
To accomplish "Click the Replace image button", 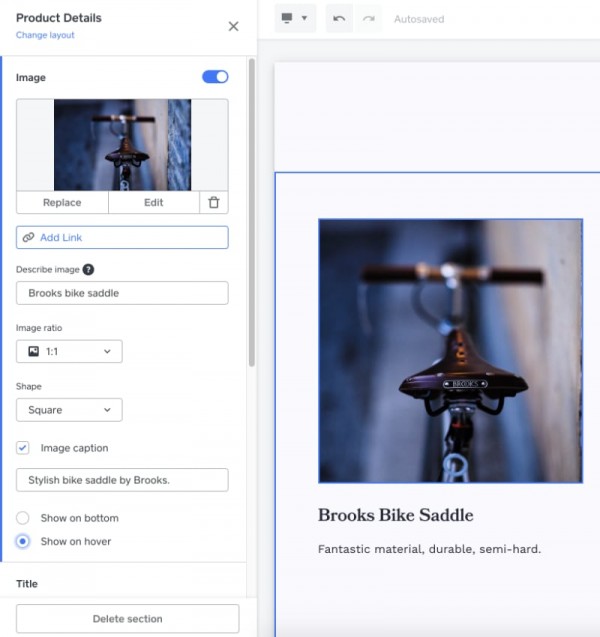I will 62,202.
